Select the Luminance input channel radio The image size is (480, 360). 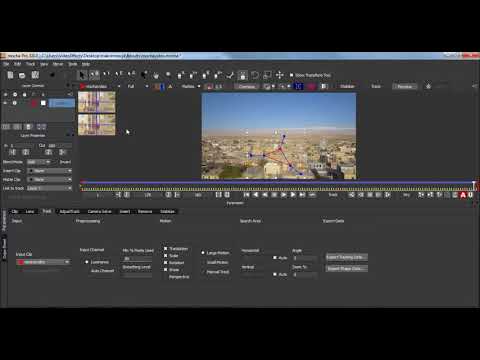[x=87, y=262]
